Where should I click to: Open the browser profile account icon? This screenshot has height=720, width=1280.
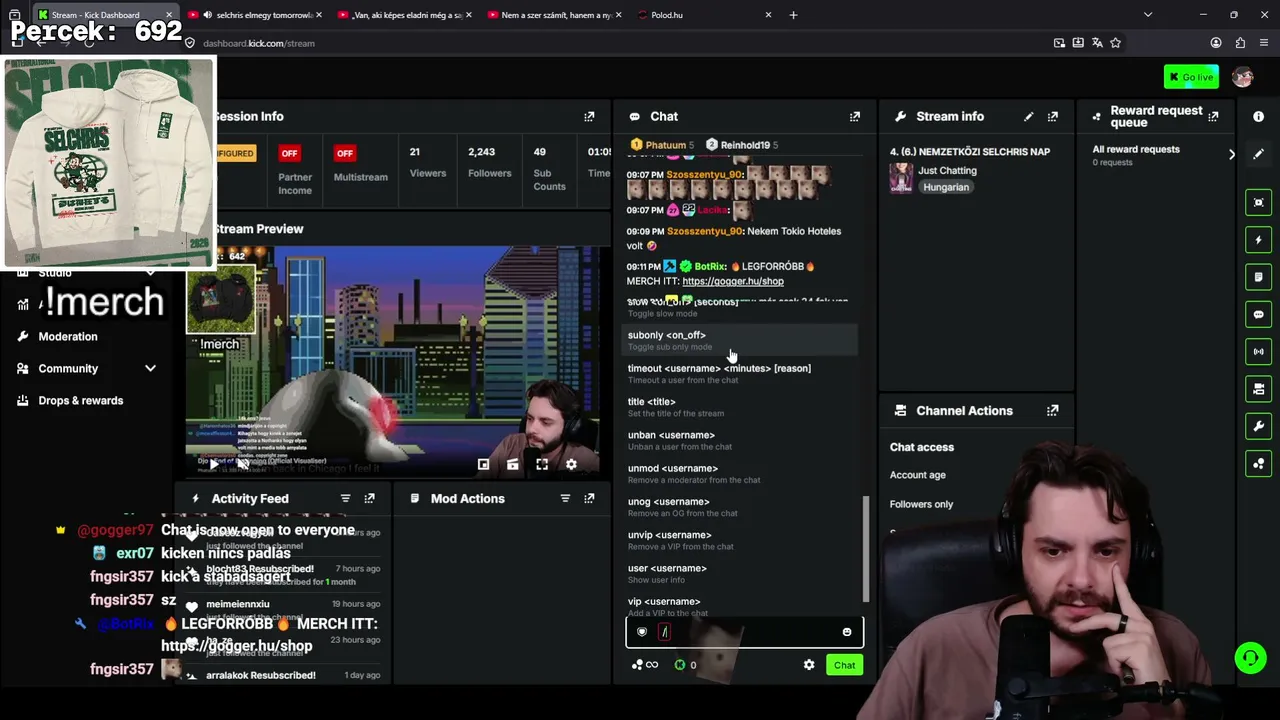pyautogui.click(x=1216, y=43)
